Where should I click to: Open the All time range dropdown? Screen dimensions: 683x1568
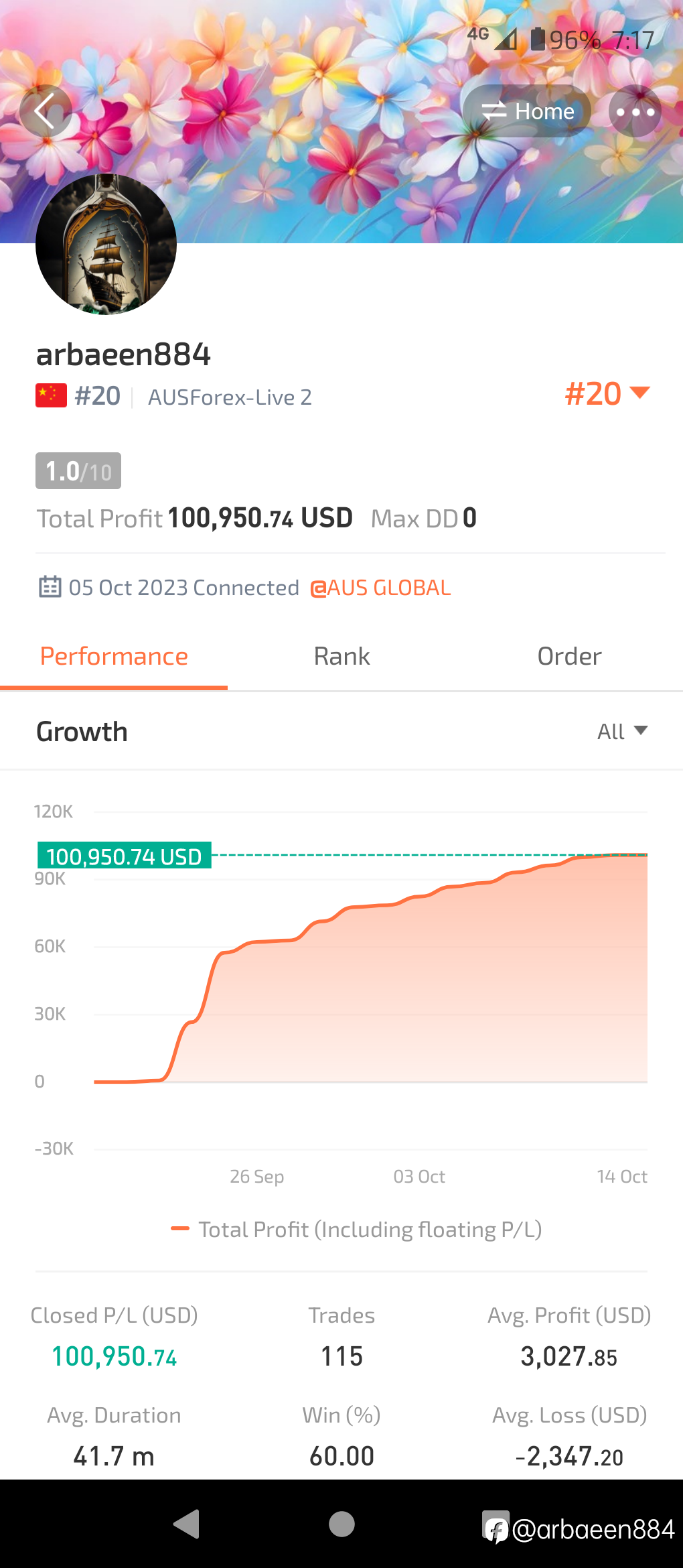(x=621, y=731)
